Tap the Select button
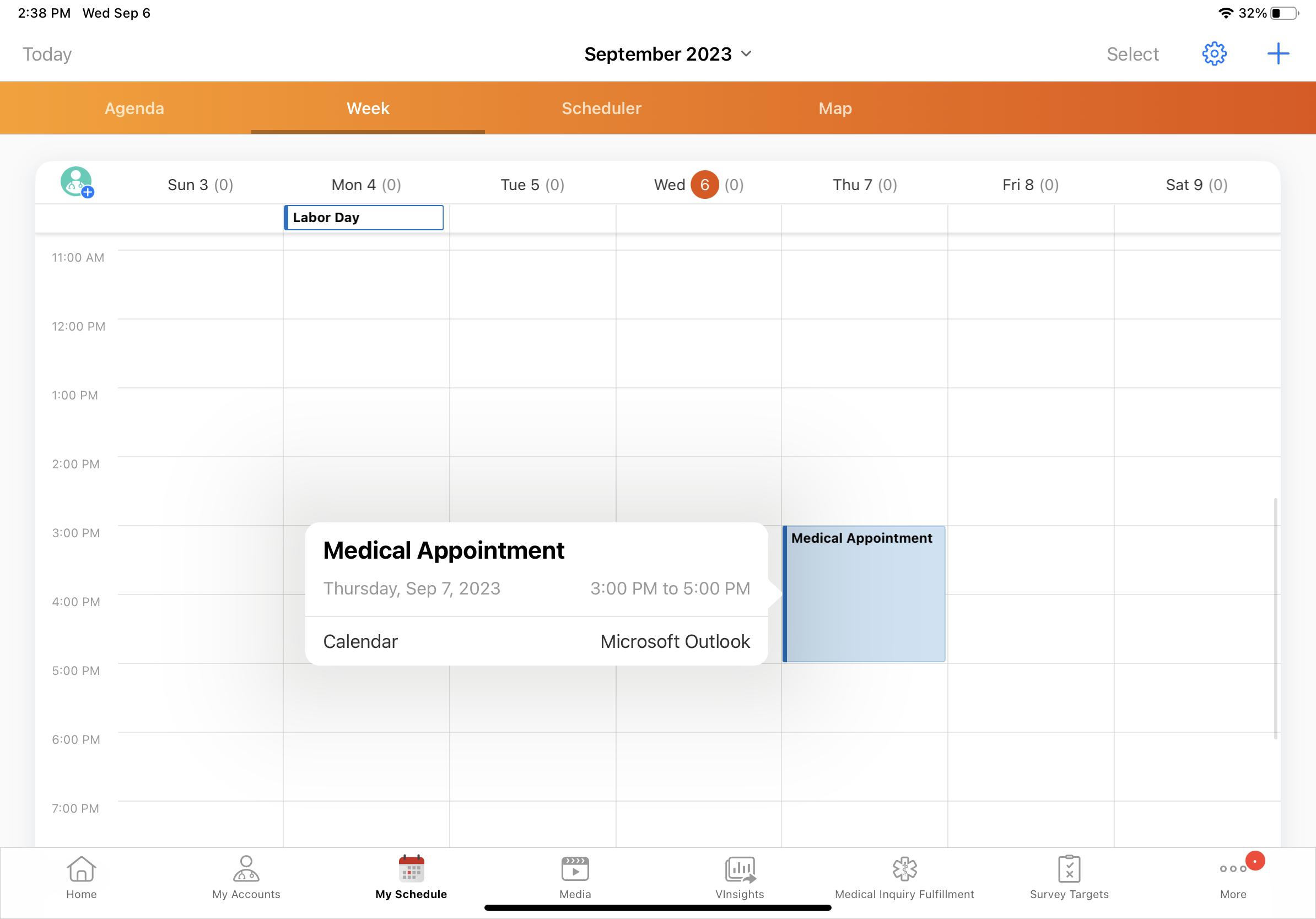This screenshot has width=1316, height=919. click(x=1132, y=54)
